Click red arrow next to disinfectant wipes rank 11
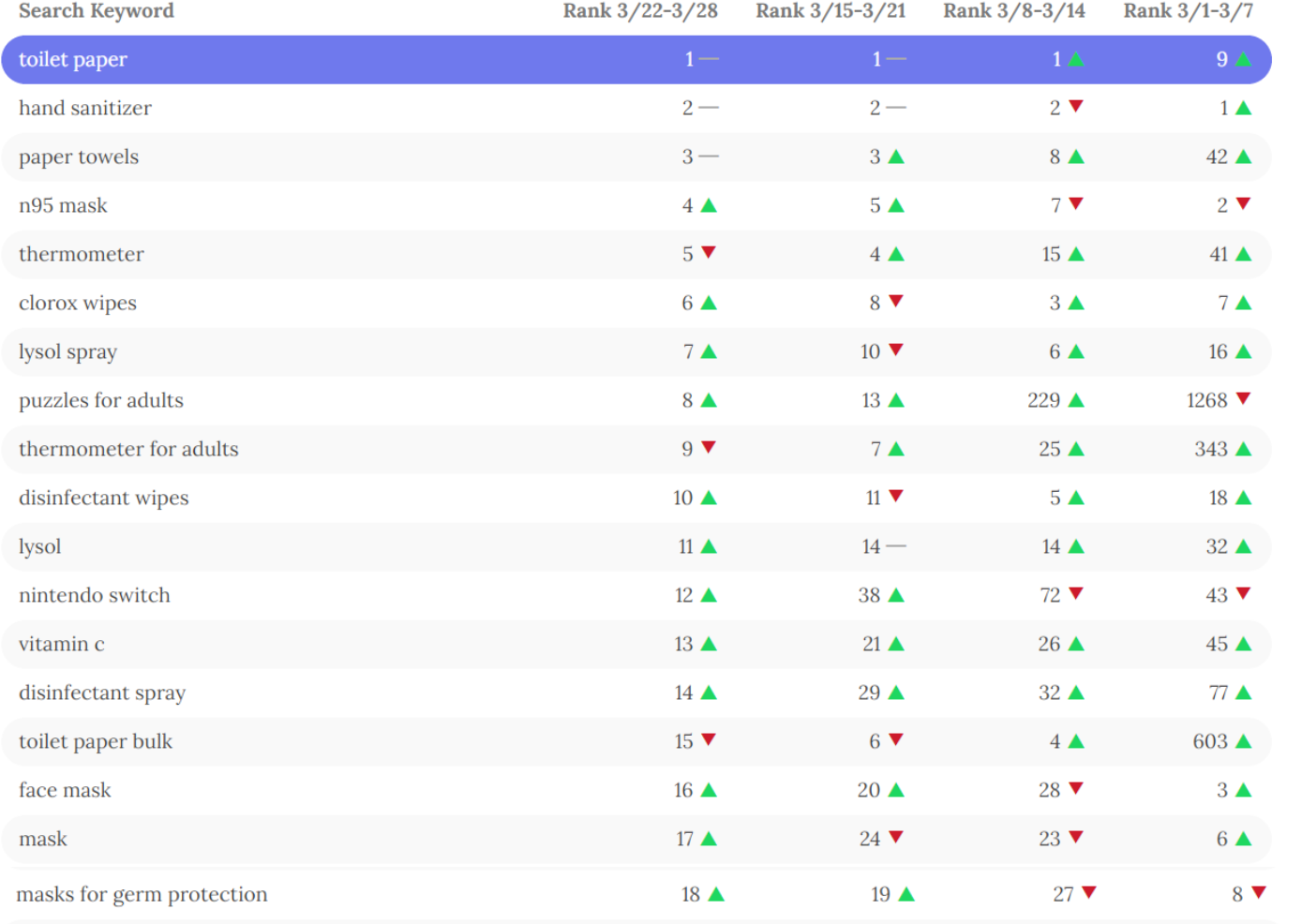1302x924 pixels. click(x=896, y=496)
